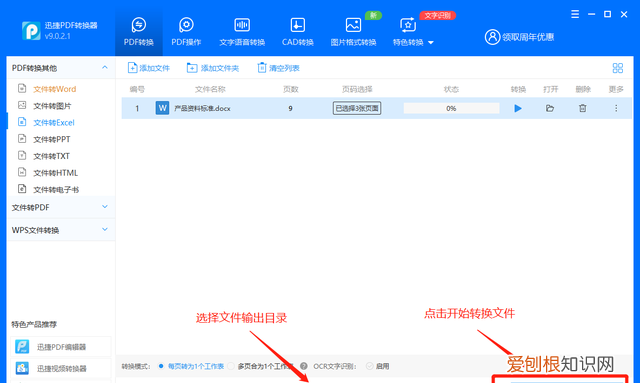Screen dimensions: 640x383
Task: Open 迅捷视频转换器 recommendation
Action: (61, 368)
